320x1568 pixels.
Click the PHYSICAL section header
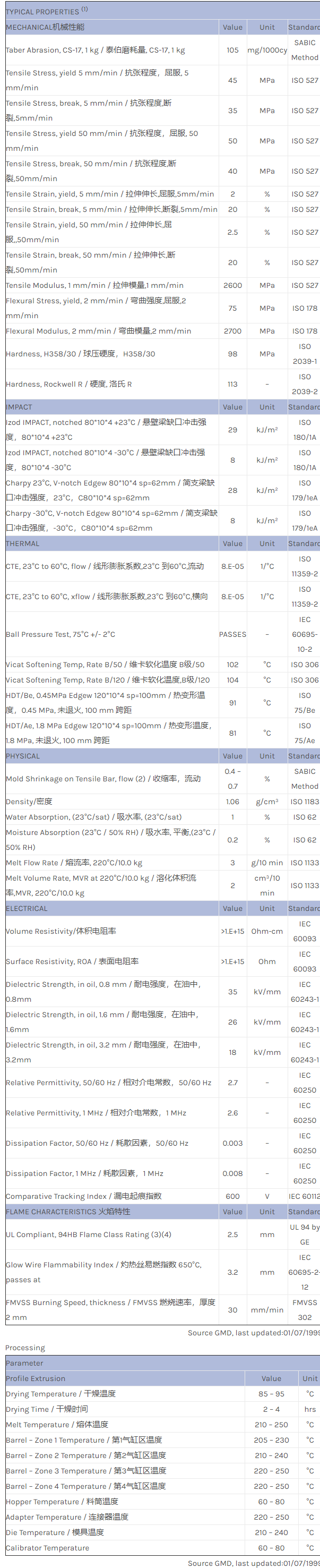(x=22, y=756)
